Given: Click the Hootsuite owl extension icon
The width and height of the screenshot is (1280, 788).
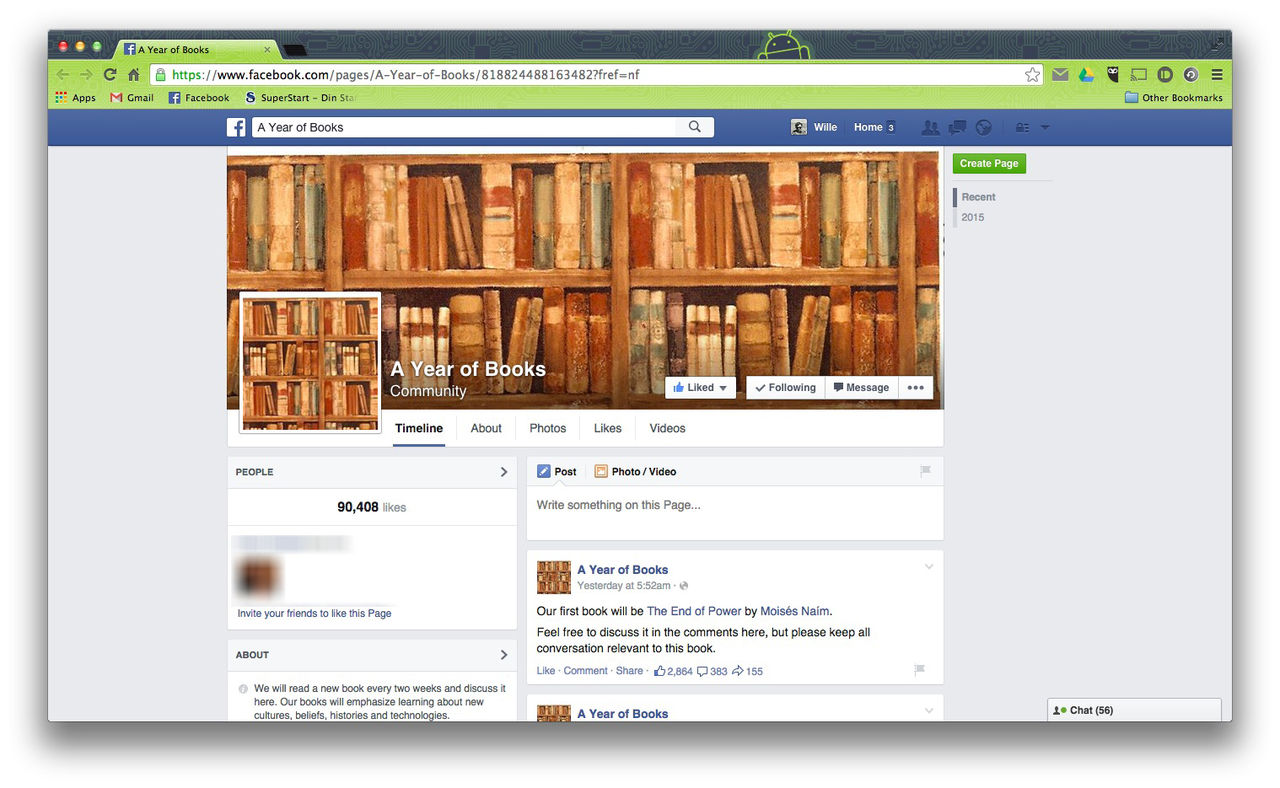Looking at the screenshot, I should (x=1112, y=75).
